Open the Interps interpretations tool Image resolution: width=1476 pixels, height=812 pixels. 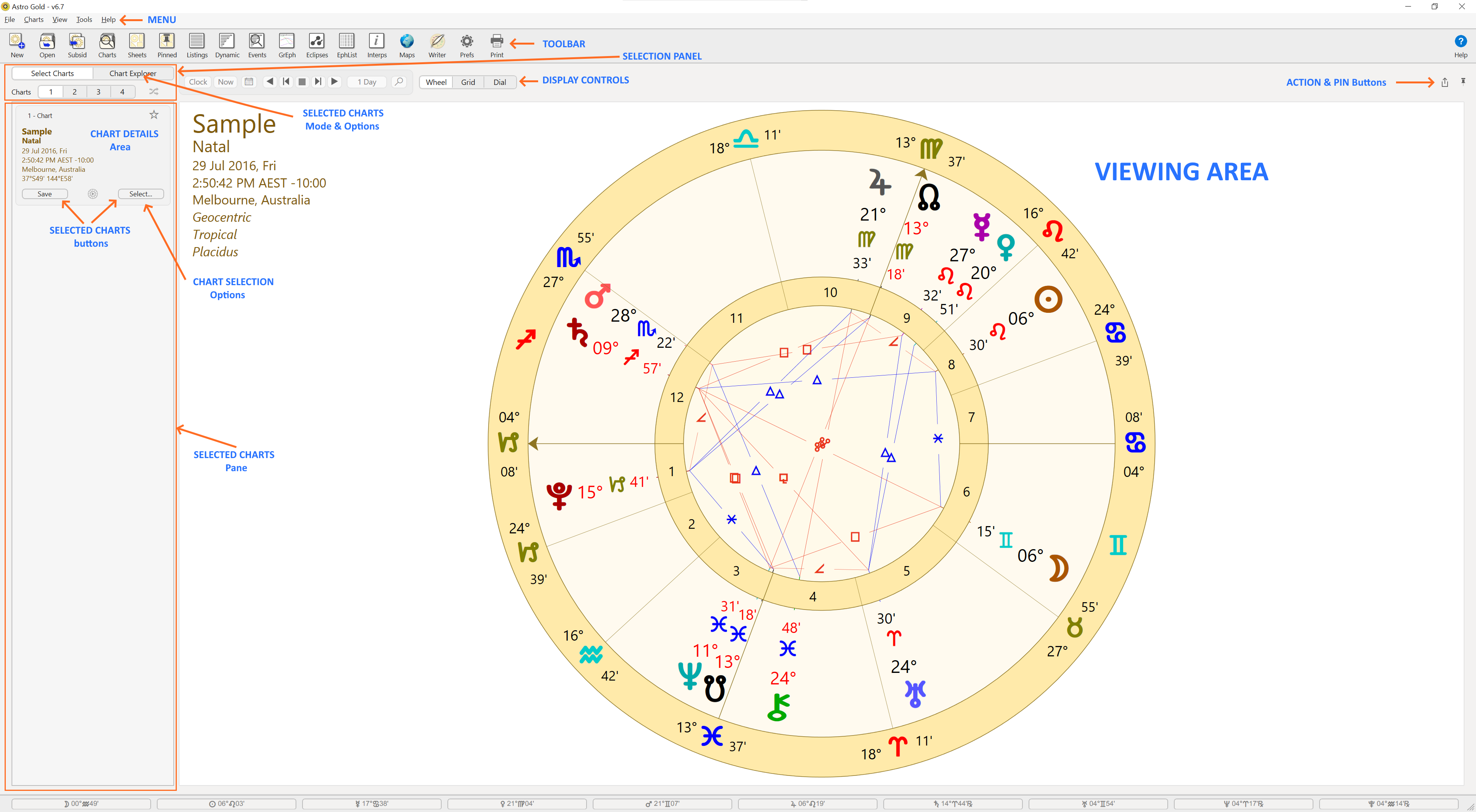tap(376, 45)
